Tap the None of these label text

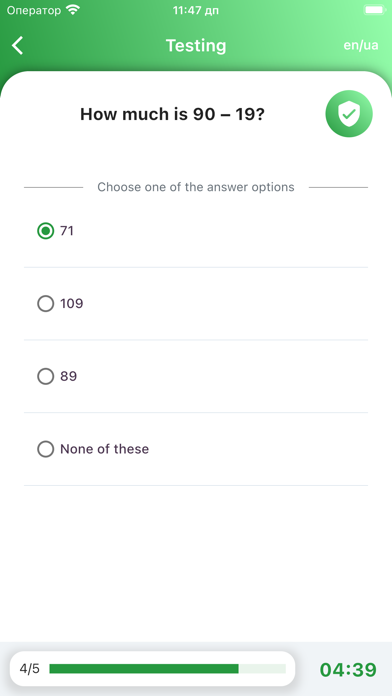104,449
